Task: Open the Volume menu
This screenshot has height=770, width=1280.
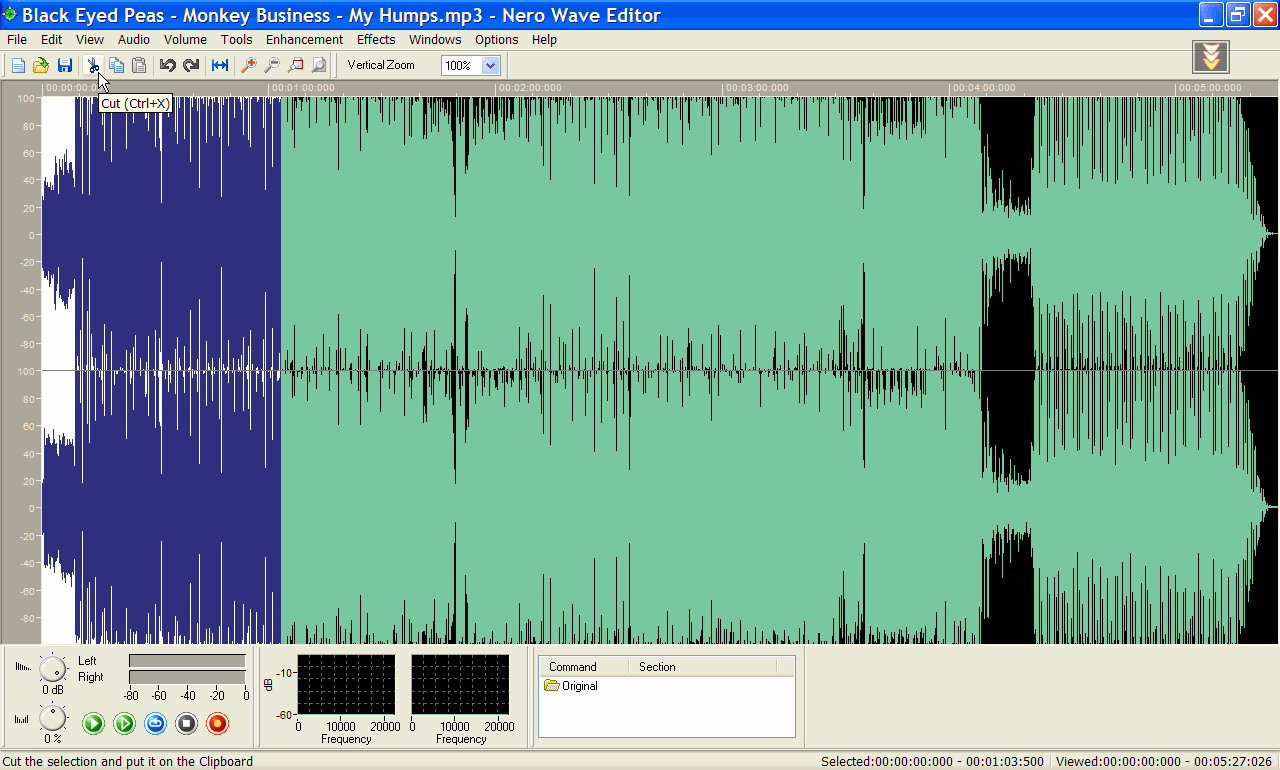Action: point(185,40)
